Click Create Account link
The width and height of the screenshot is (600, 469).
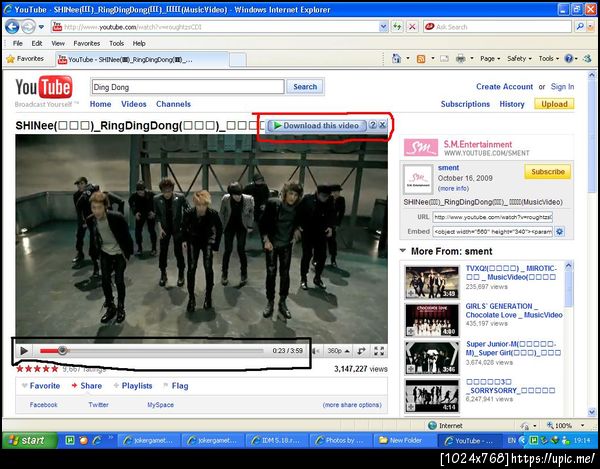pos(504,87)
